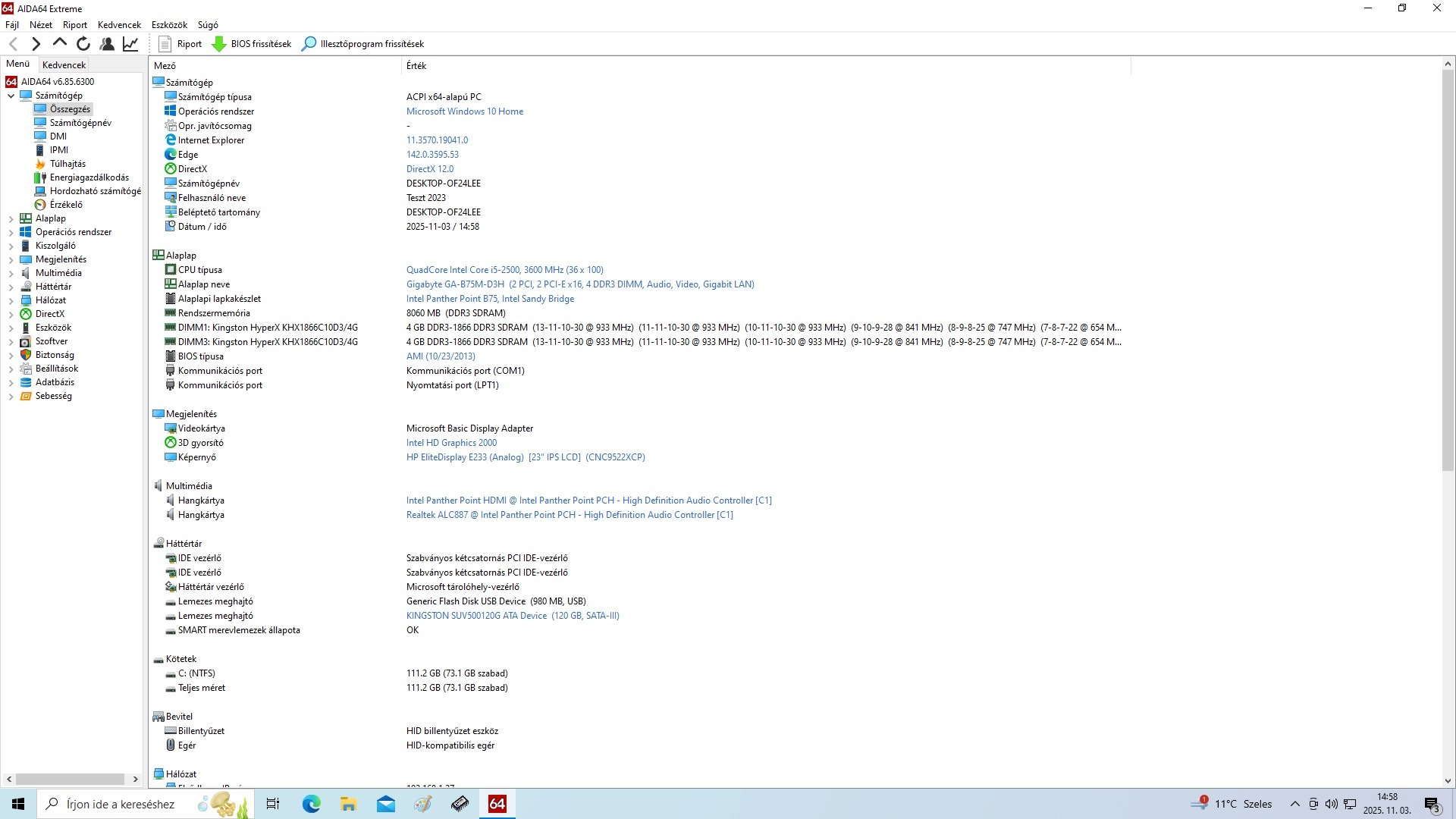Click the Riport toolbar button
Screen dimensions: 1456x819
pyautogui.click(x=180, y=44)
